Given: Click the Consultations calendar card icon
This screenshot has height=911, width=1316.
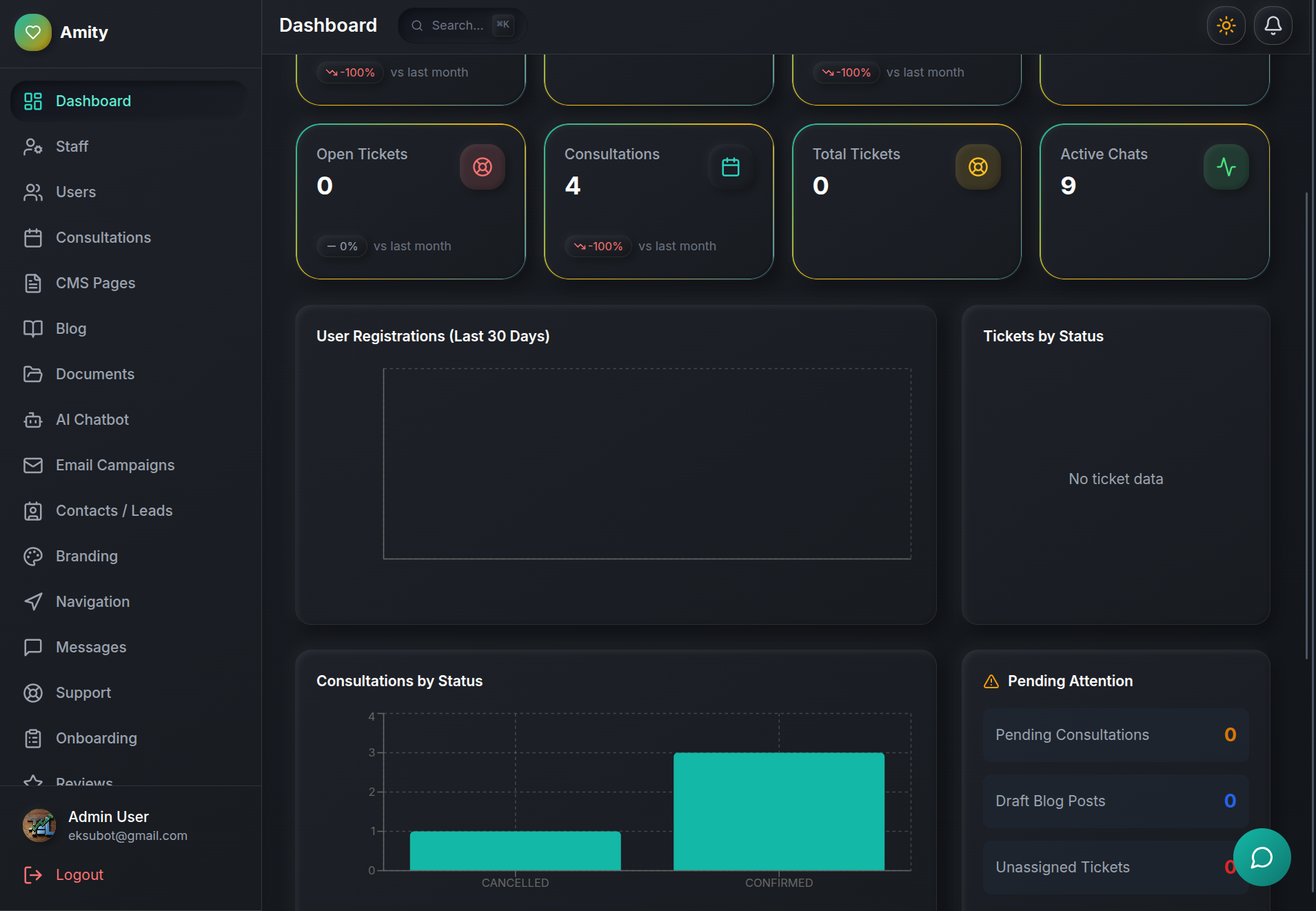Looking at the screenshot, I should coord(731,167).
